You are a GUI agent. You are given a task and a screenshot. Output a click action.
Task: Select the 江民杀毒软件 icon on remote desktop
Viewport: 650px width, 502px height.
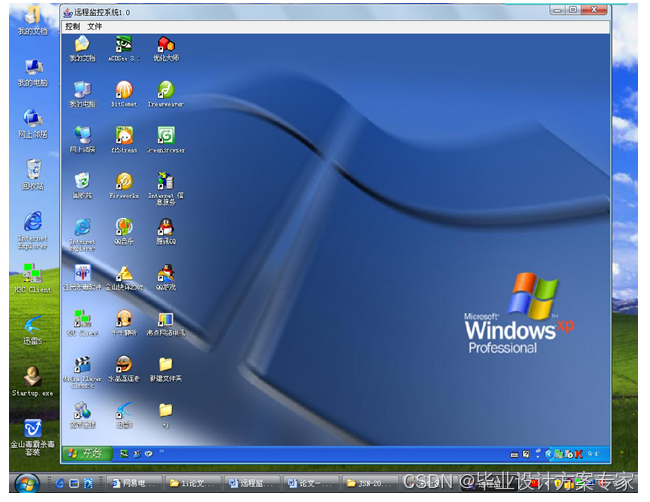tap(82, 278)
